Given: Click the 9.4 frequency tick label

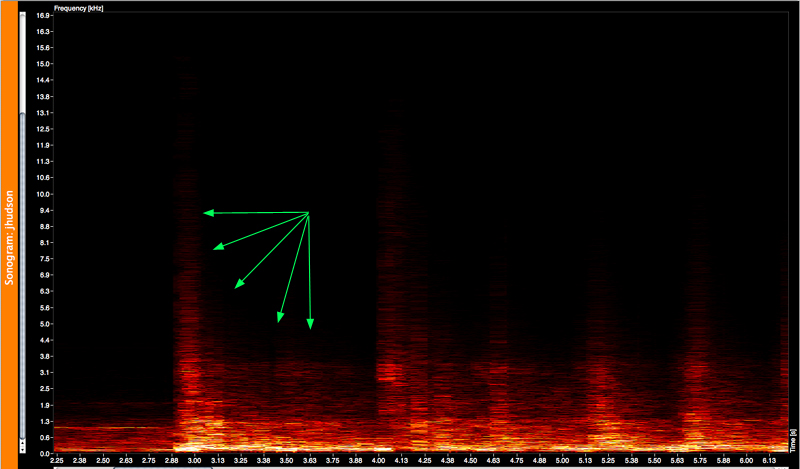Looking at the screenshot, I should coord(44,210).
